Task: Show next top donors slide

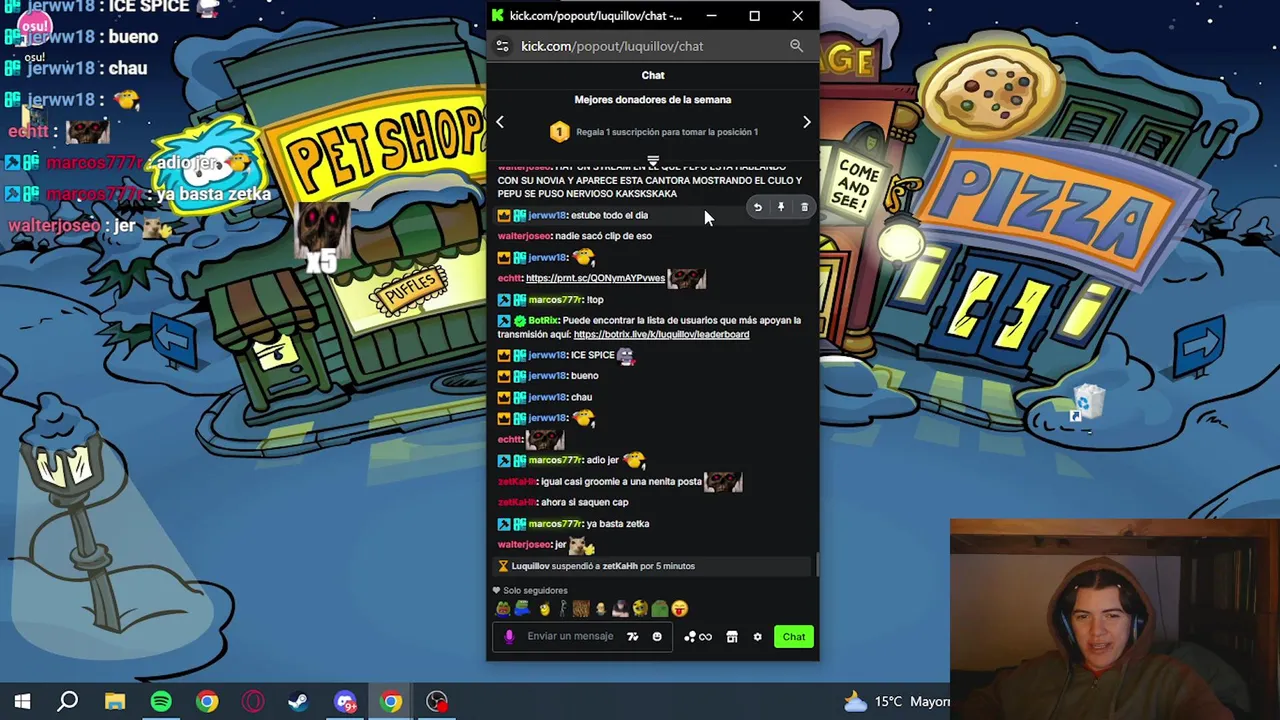Action: pyautogui.click(x=807, y=122)
